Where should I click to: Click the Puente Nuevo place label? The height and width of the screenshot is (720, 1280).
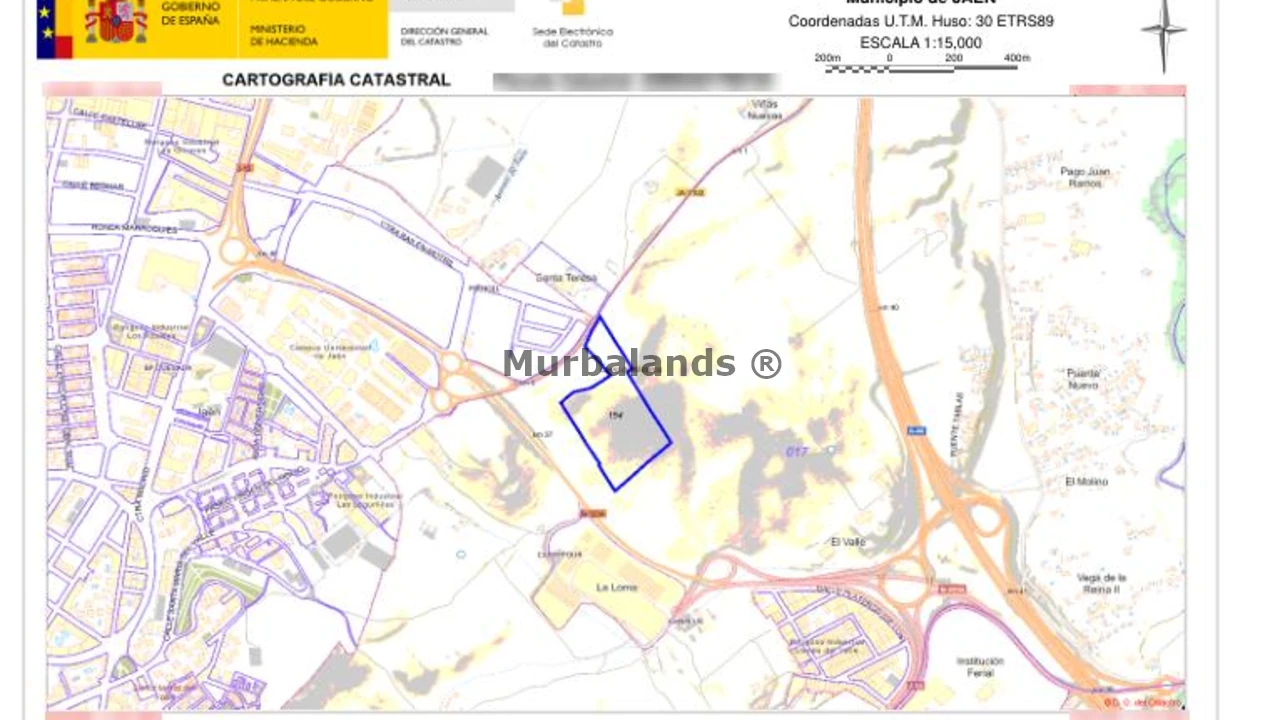pos(1083,378)
